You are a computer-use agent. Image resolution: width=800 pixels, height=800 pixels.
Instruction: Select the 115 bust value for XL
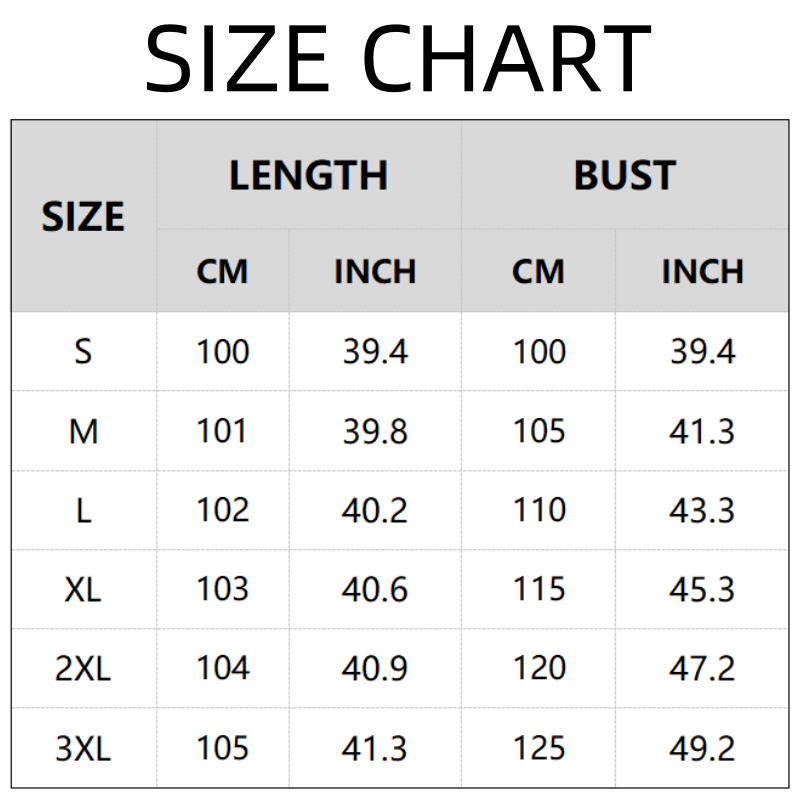(539, 589)
